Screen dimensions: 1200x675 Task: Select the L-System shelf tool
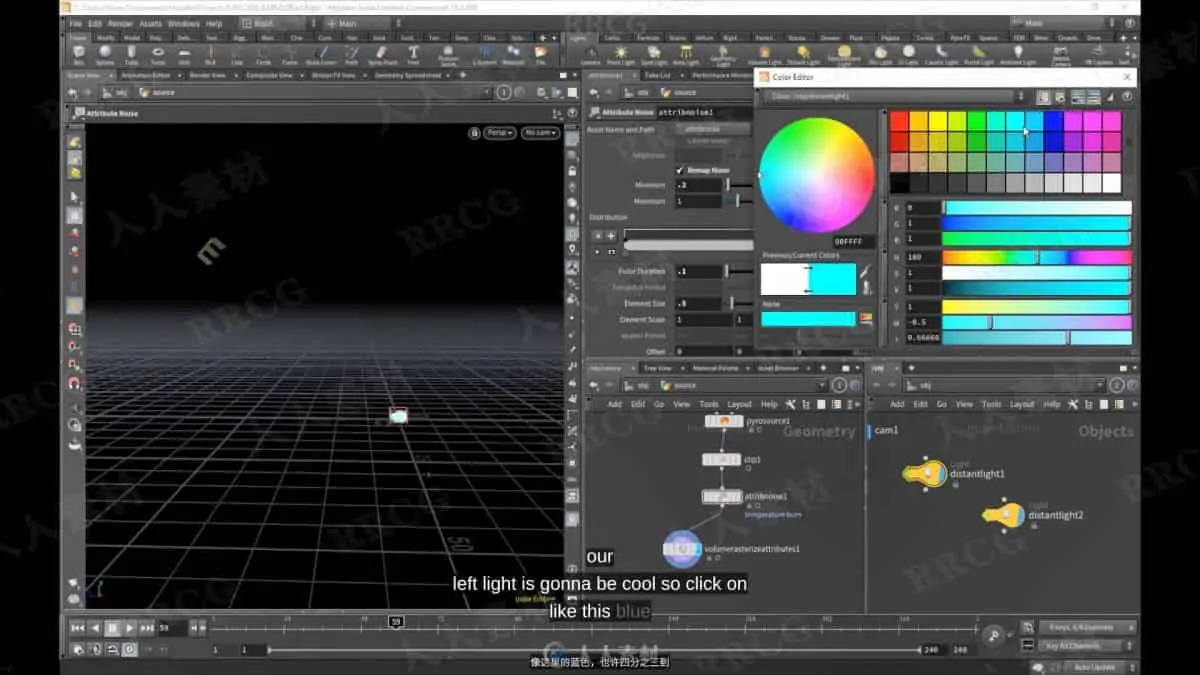[487, 54]
